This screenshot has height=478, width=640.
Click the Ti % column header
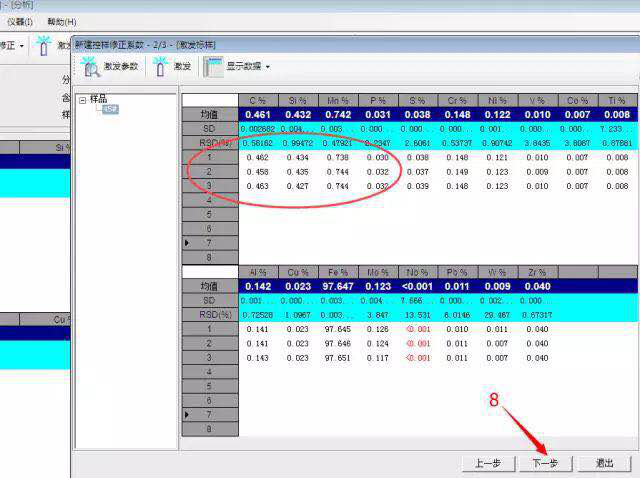(x=617, y=100)
